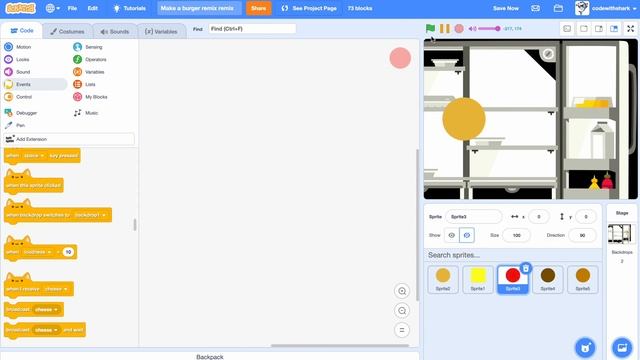The width and height of the screenshot is (640, 360).
Task: Open the messages envelope icon
Action: tap(536, 8)
